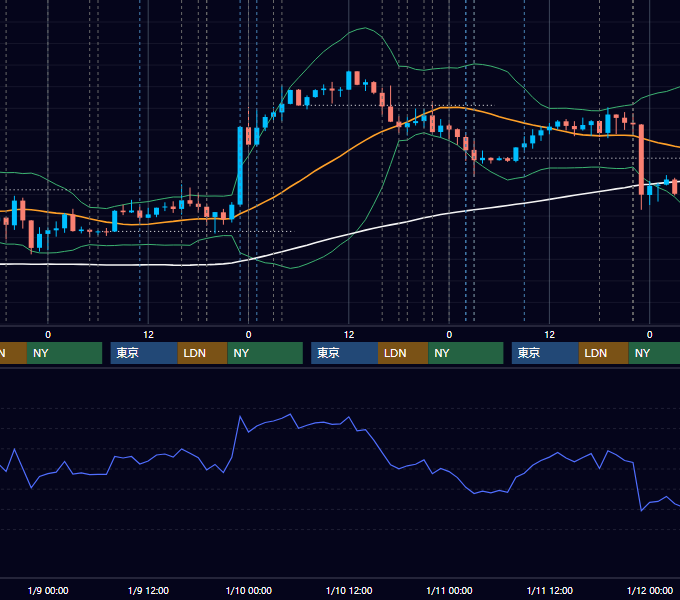Image resolution: width=680 pixels, height=600 pixels.
Task: Click the 1/11 00:00 date label
Action: click(x=449, y=590)
